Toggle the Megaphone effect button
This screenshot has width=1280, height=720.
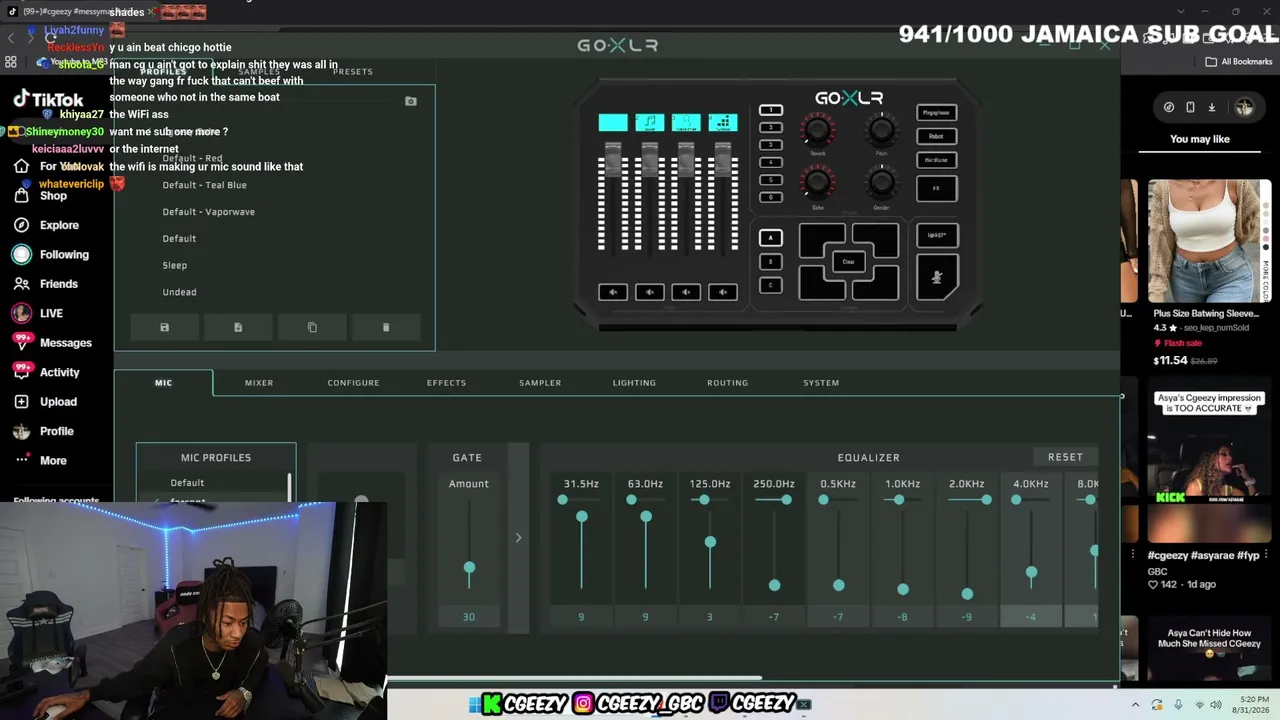[936, 113]
